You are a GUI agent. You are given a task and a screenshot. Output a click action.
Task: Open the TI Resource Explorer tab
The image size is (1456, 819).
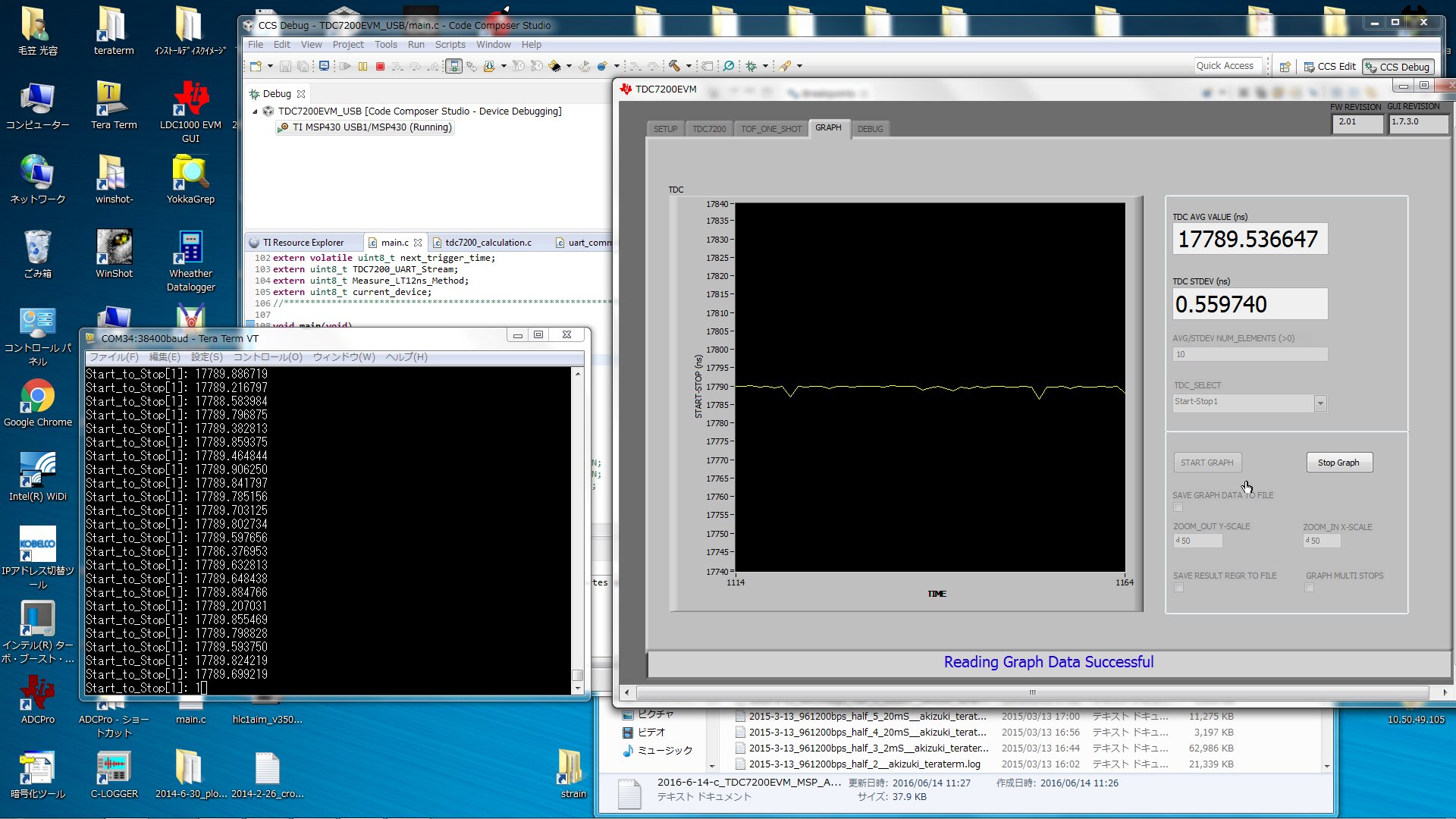[x=303, y=243]
